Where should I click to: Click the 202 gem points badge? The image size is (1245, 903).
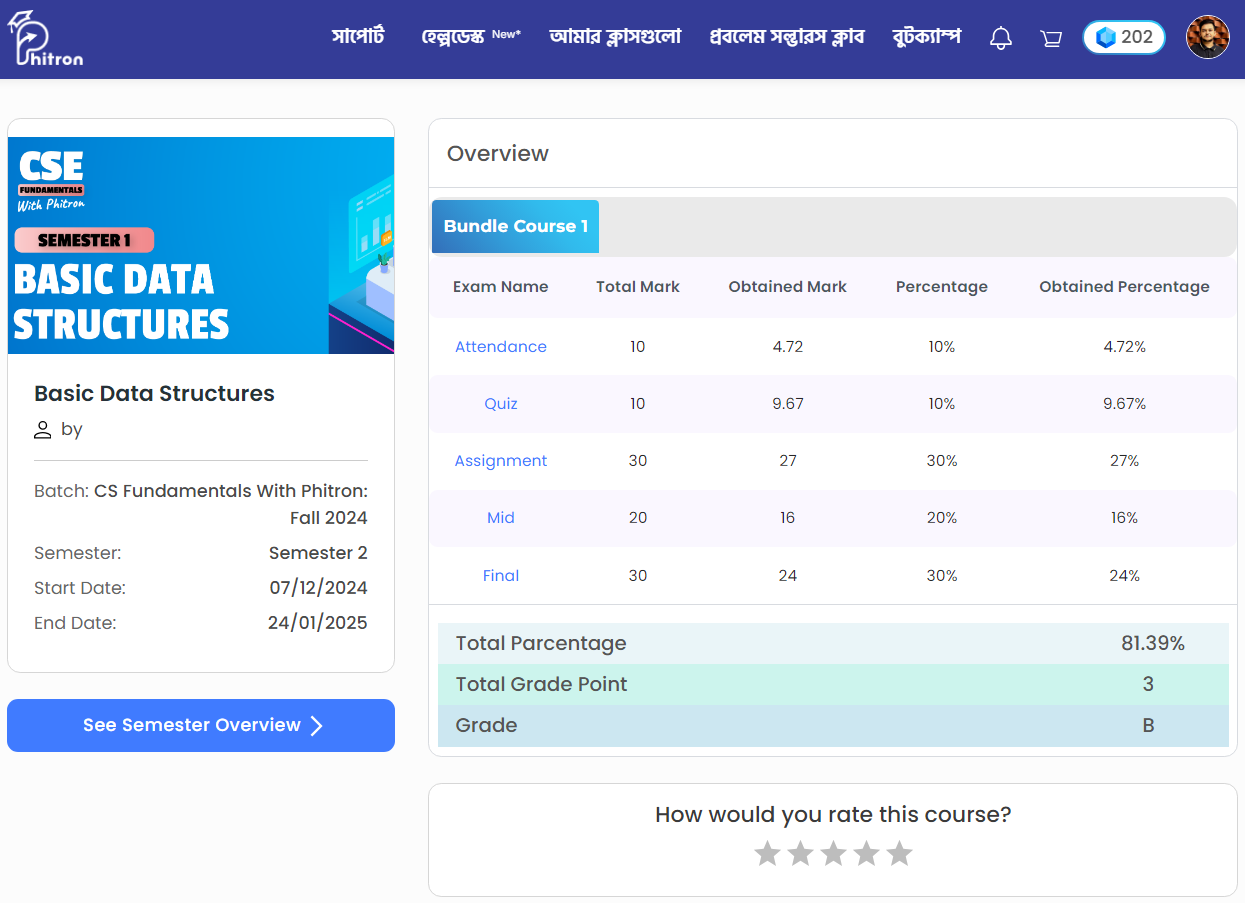(x=1124, y=37)
